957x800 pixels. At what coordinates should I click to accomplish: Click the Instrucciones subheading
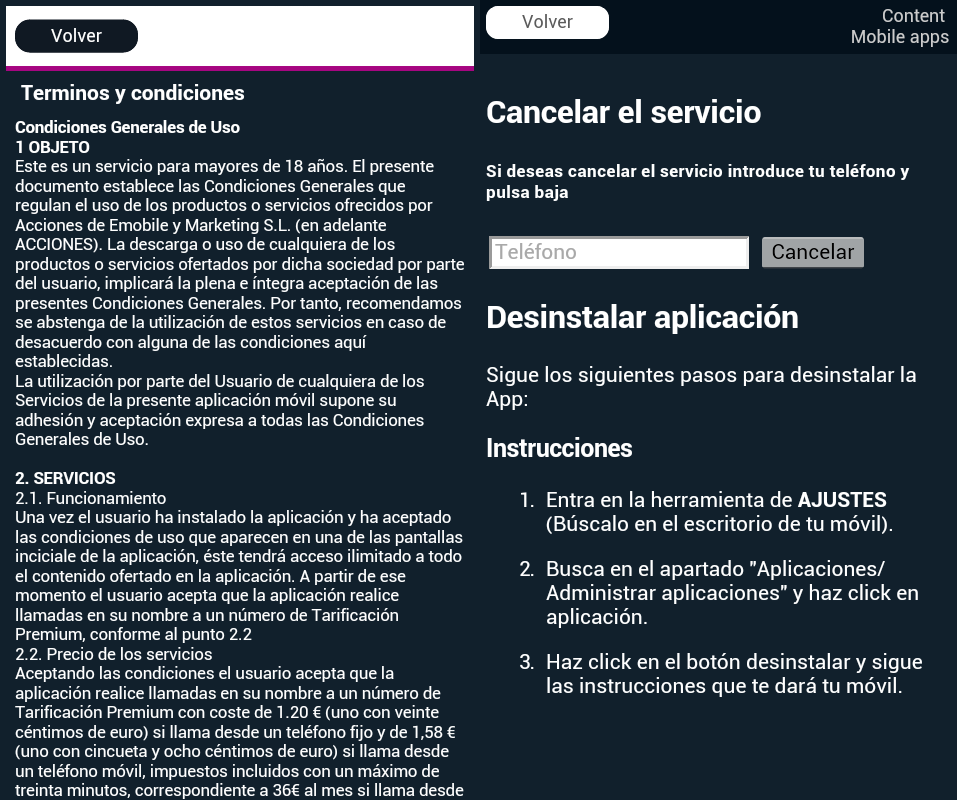pyautogui.click(x=559, y=448)
